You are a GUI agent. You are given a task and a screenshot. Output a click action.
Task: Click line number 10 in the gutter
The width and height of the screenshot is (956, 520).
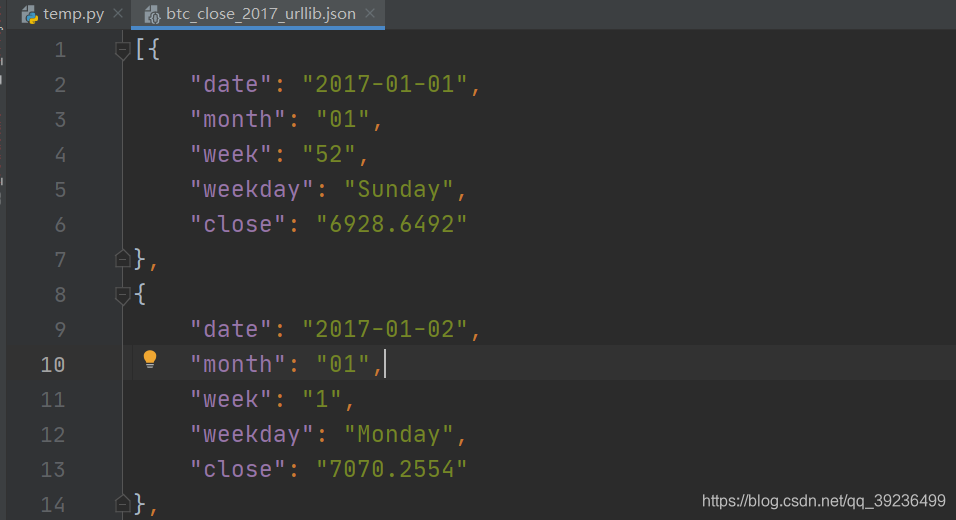(53, 364)
